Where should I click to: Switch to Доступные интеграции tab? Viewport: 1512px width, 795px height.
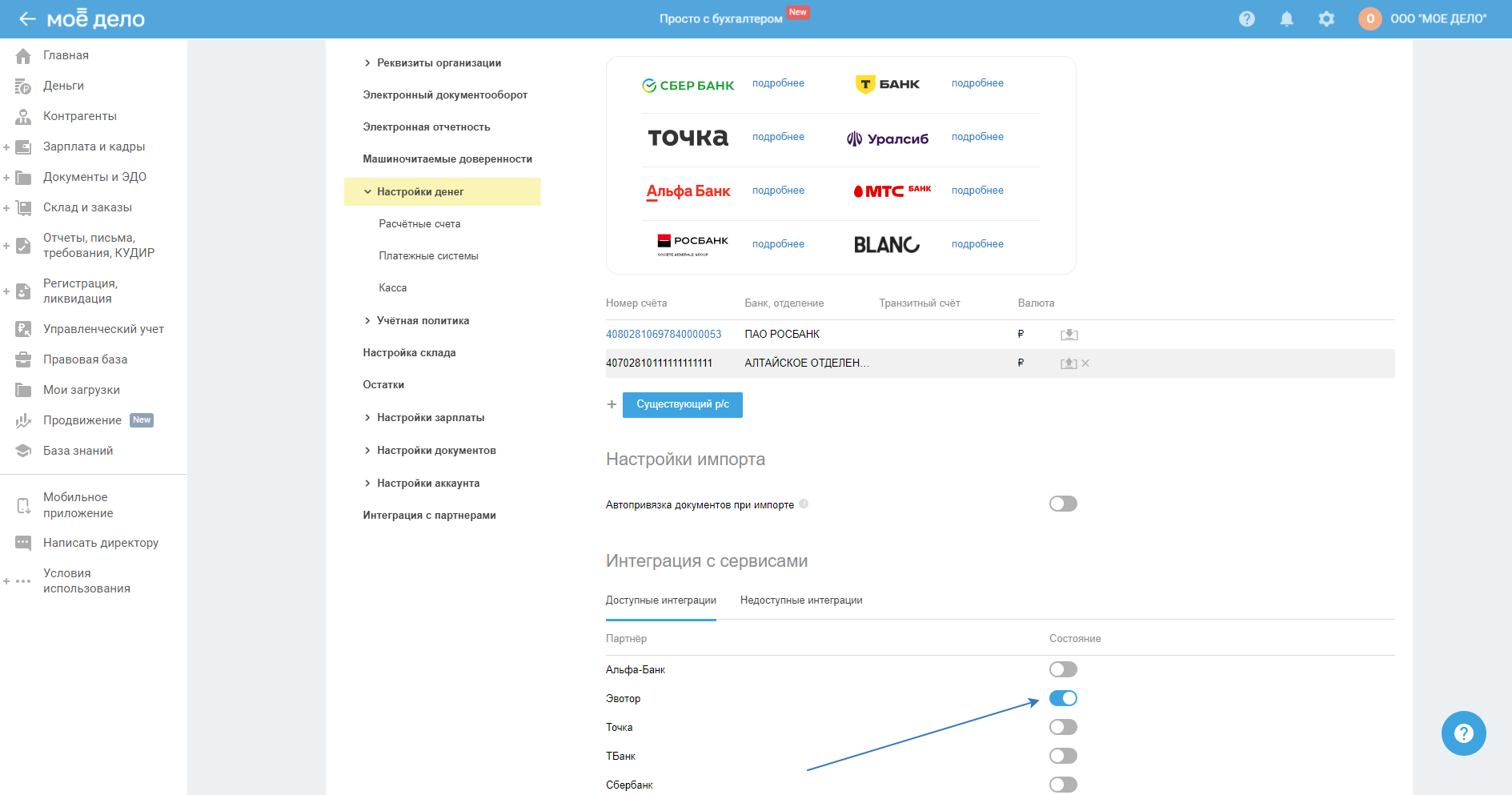661,600
